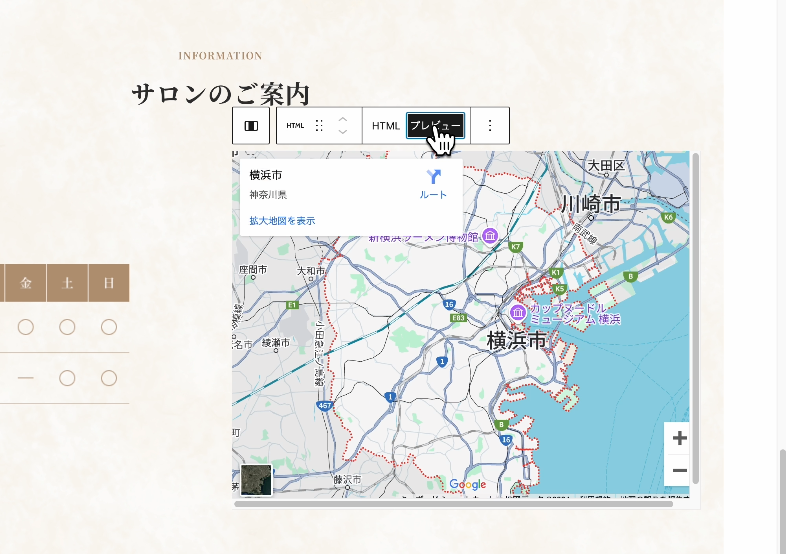Click the カップヌードルミュージアム map pin

tap(517, 314)
